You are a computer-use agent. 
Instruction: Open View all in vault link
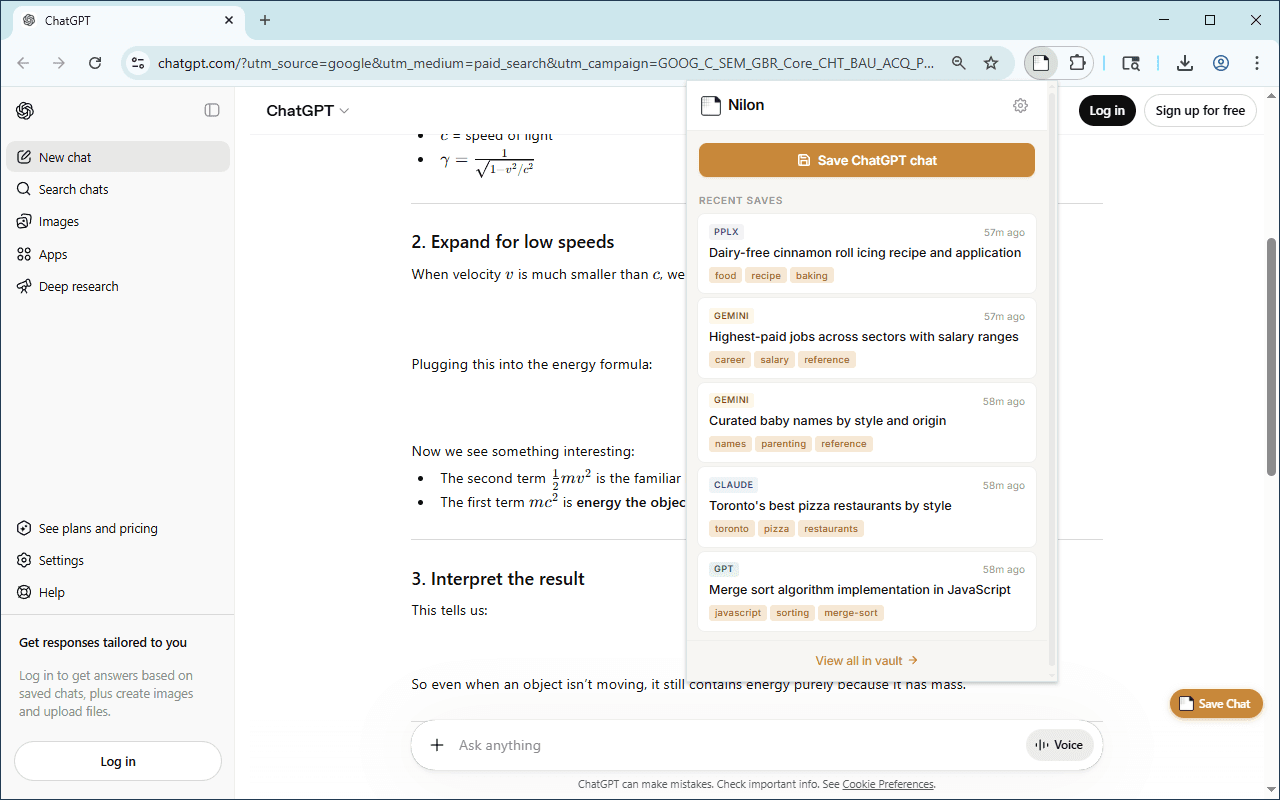(867, 660)
